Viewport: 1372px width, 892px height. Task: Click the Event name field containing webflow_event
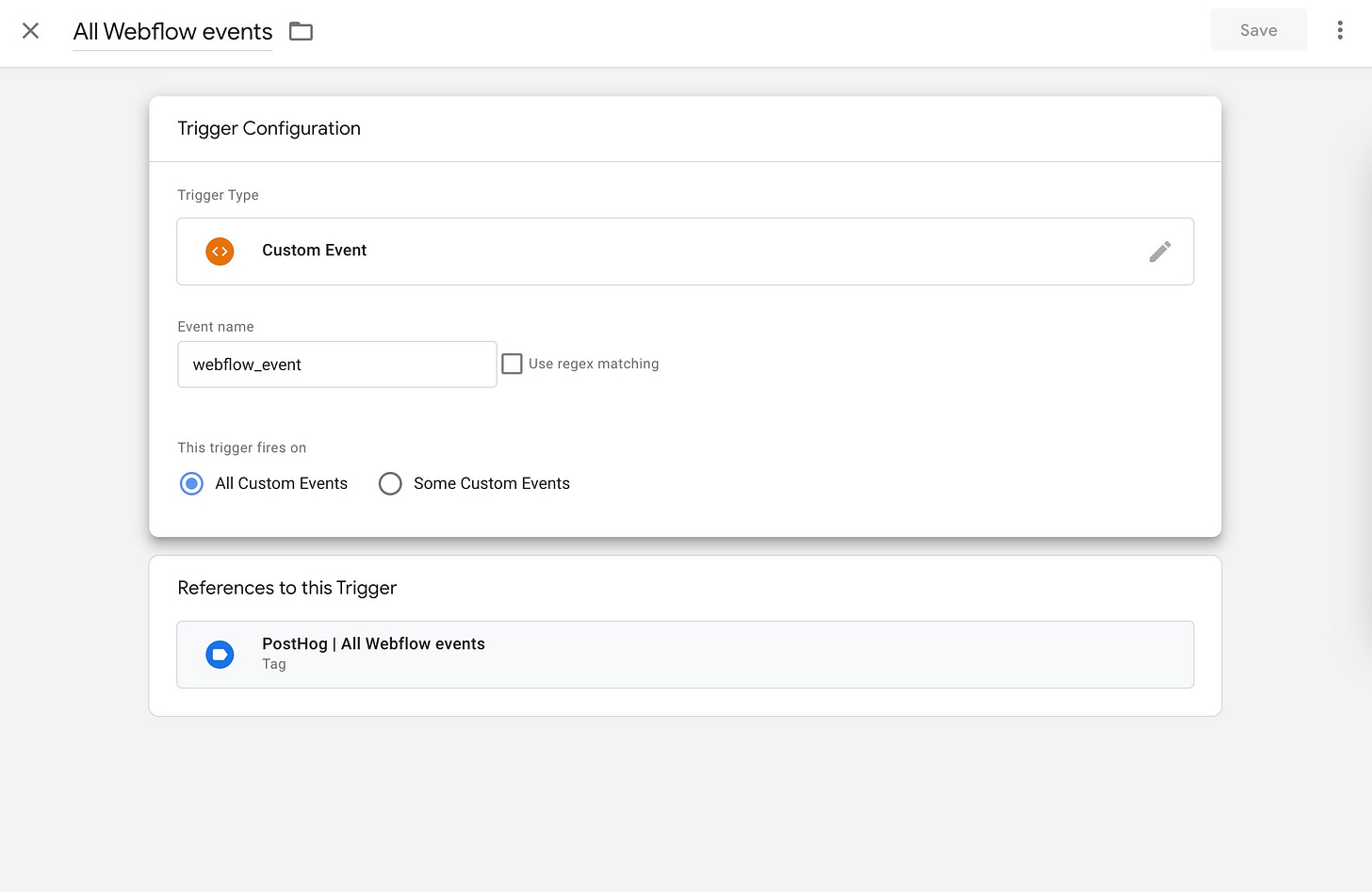pos(336,365)
